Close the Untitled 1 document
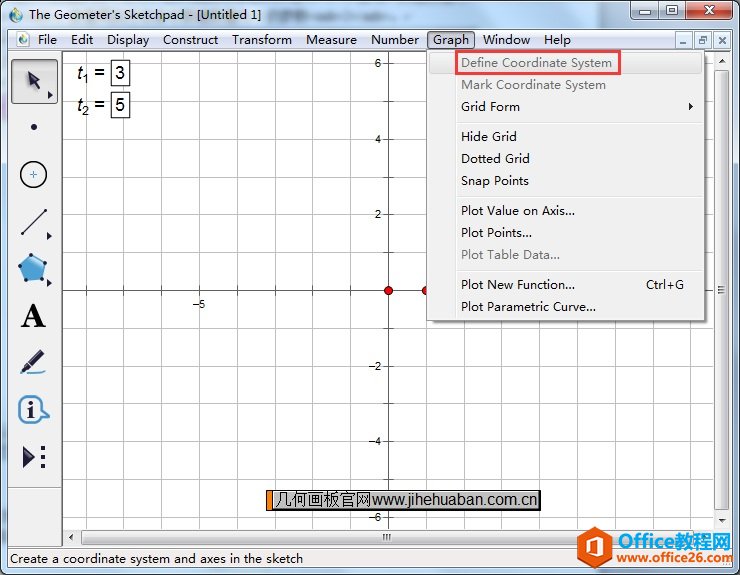This screenshot has height=575, width=740. click(x=722, y=41)
